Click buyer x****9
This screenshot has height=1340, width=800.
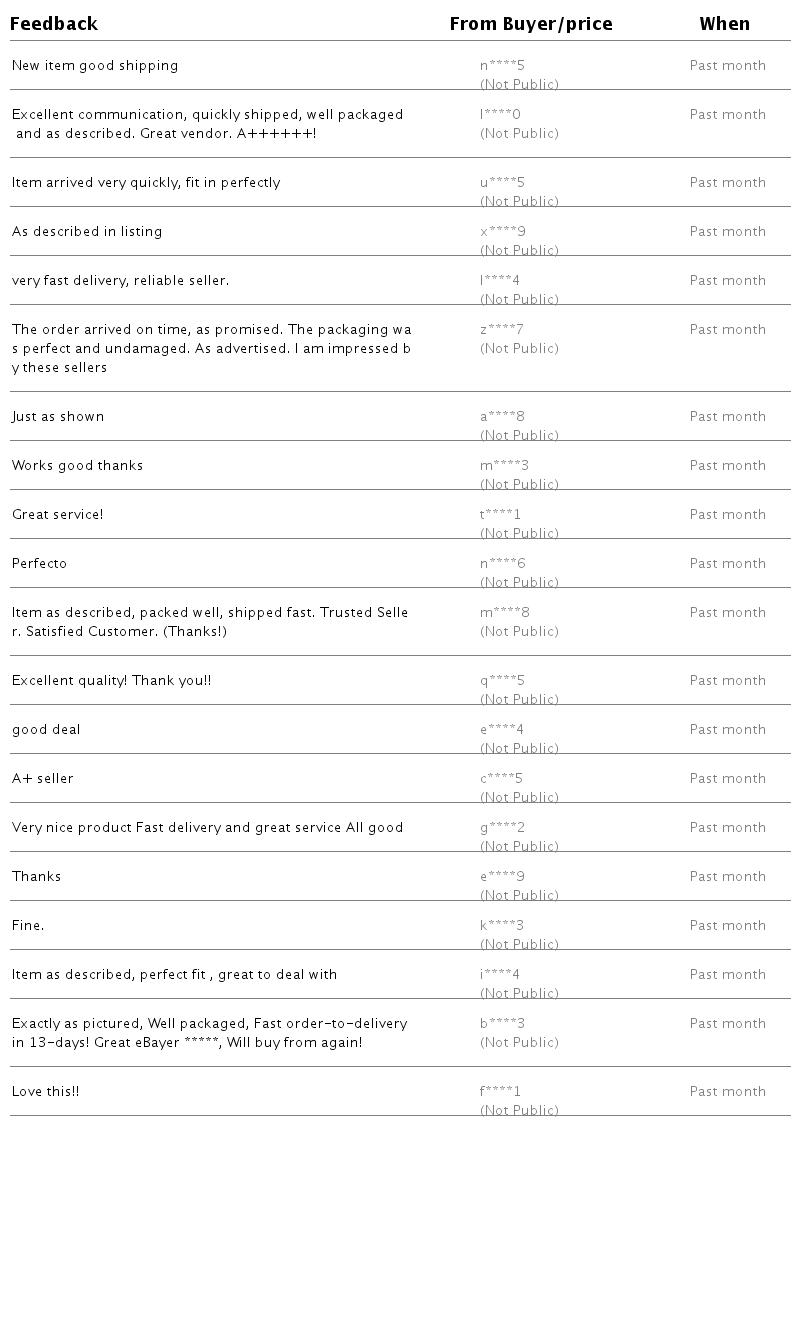tap(503, 232)
